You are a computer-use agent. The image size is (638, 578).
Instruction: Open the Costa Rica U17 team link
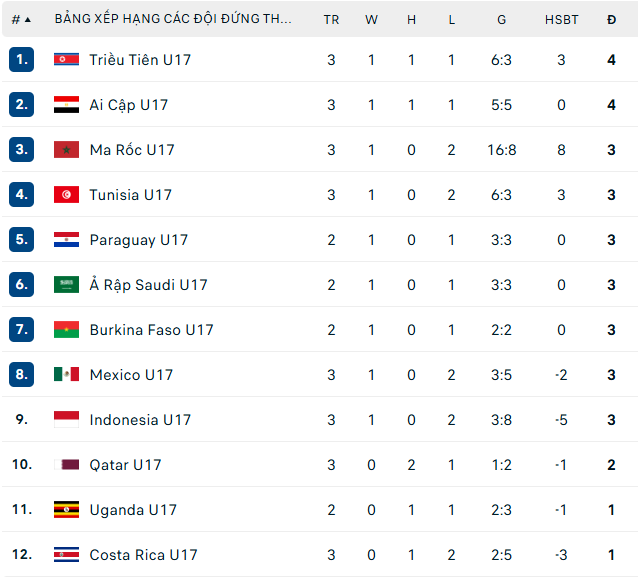pyautogui.click(x=143, y=555)
